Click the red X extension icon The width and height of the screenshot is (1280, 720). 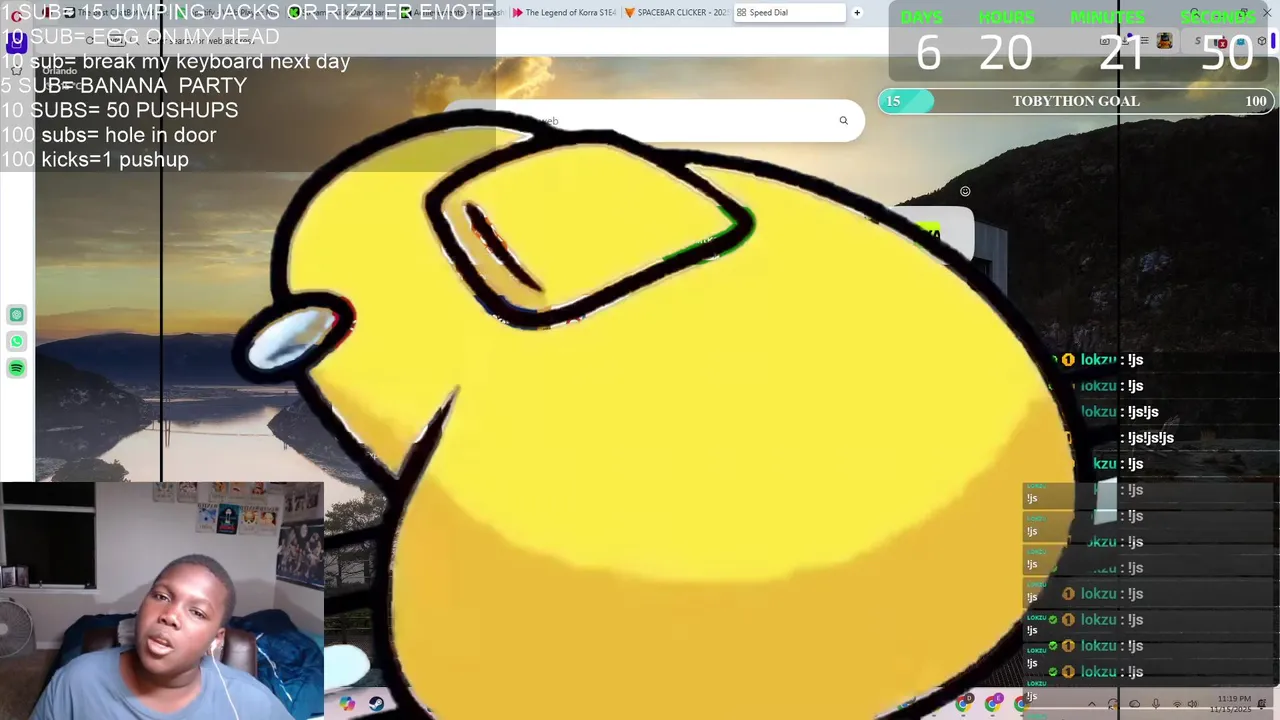1222,43
